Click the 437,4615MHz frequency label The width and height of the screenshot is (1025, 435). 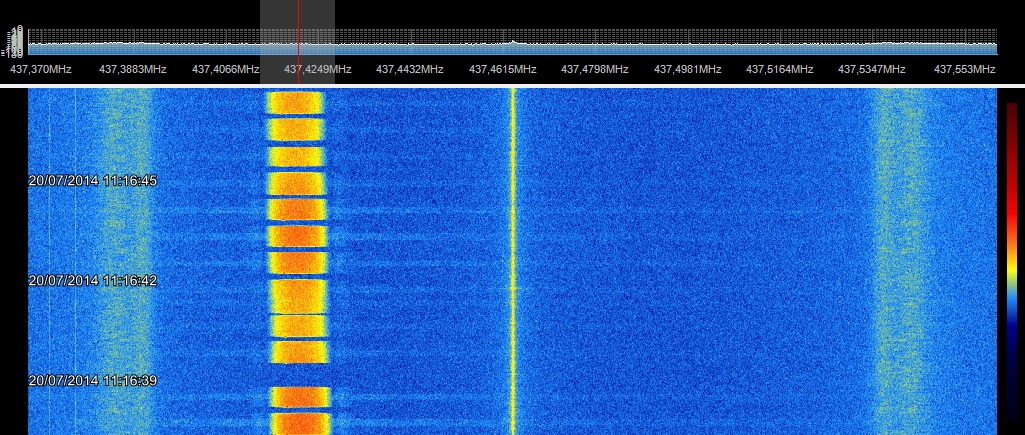503,70
